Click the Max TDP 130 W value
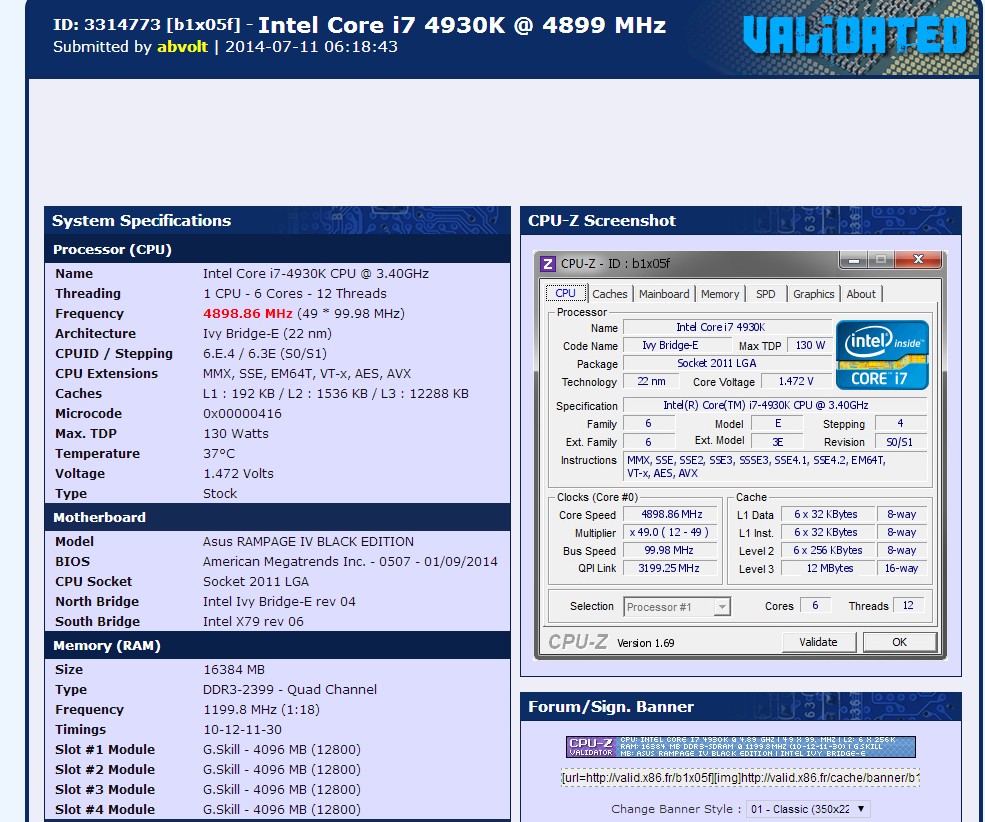The image size is (985, 822). [x=810, y=345]
